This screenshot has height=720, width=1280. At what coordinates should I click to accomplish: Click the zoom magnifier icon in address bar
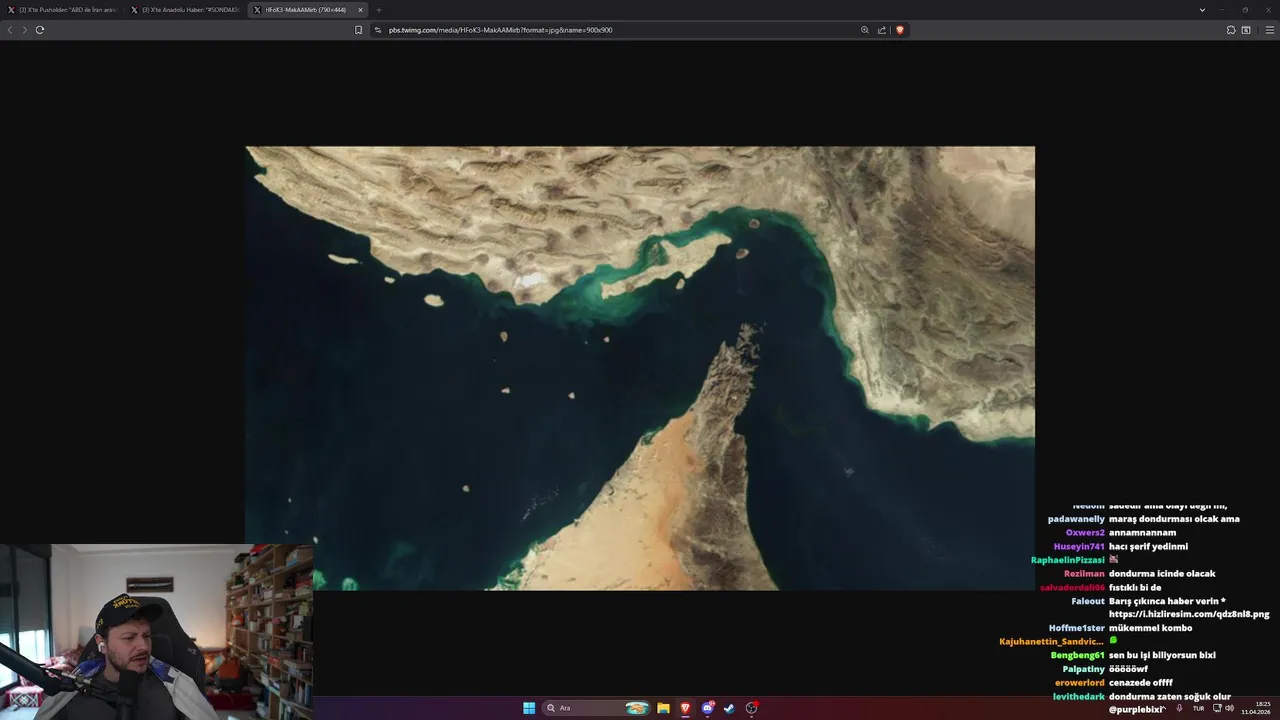865,30
